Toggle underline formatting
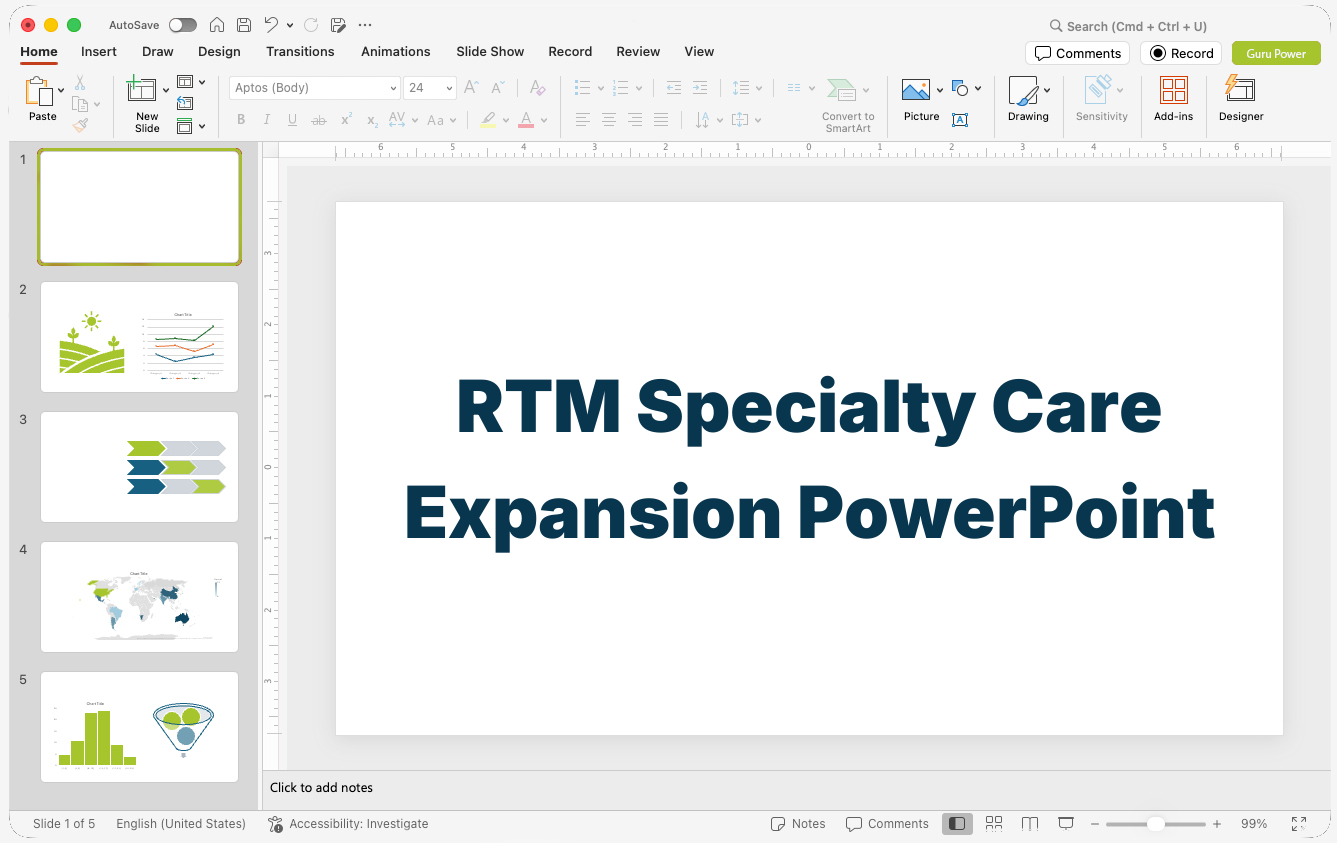This screenshot has width=1337, height=843. click(293, 120)
